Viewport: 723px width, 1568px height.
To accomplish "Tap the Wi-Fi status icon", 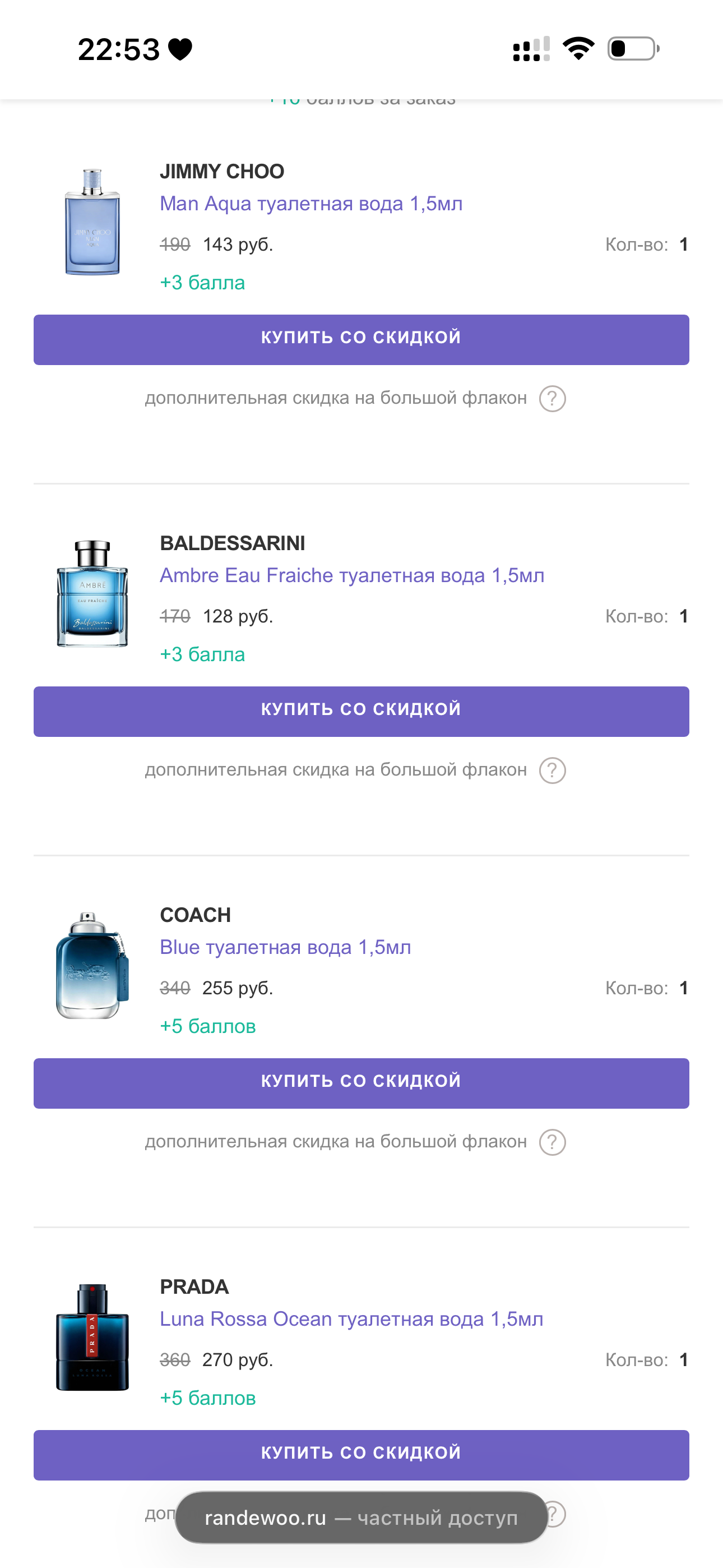I will [x=578, y=49].
